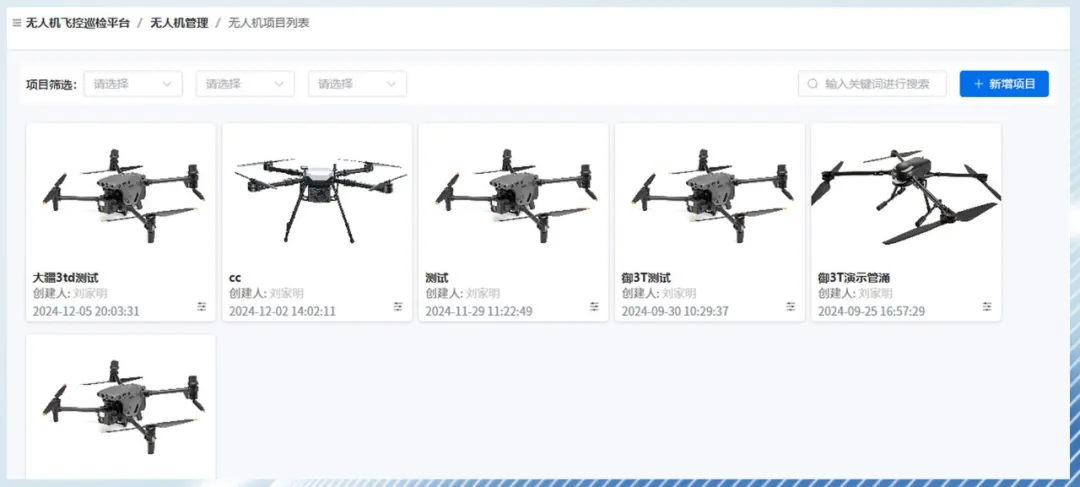Open settings icon on 御3T演示管涌 card
Image resolution: width=1080 pixels, height=487 pixels.
click(987, 307)
